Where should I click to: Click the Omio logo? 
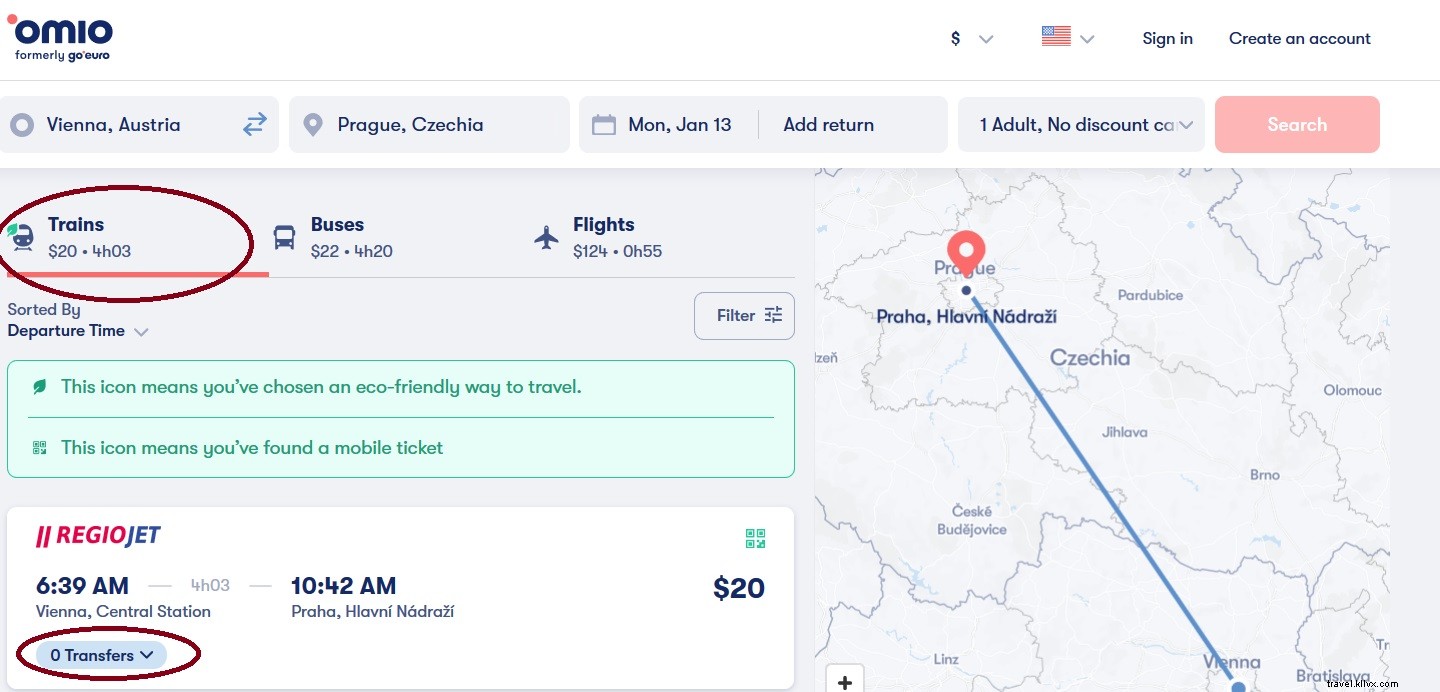(x=60, y=37)
